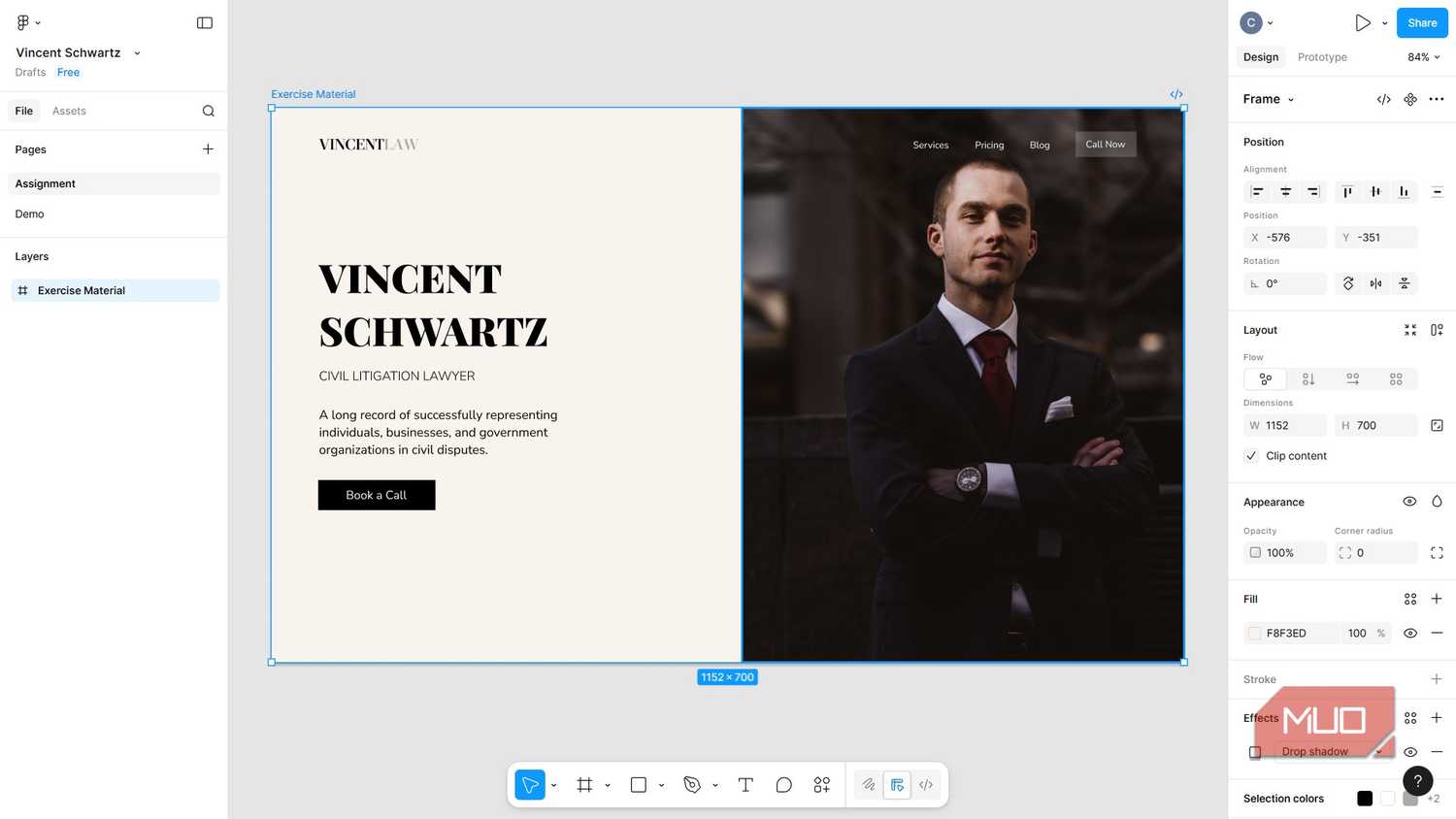Switch to Draw mode in toolbar
The width and height of the screenshot is (1456, 819).
pos(869,785)
